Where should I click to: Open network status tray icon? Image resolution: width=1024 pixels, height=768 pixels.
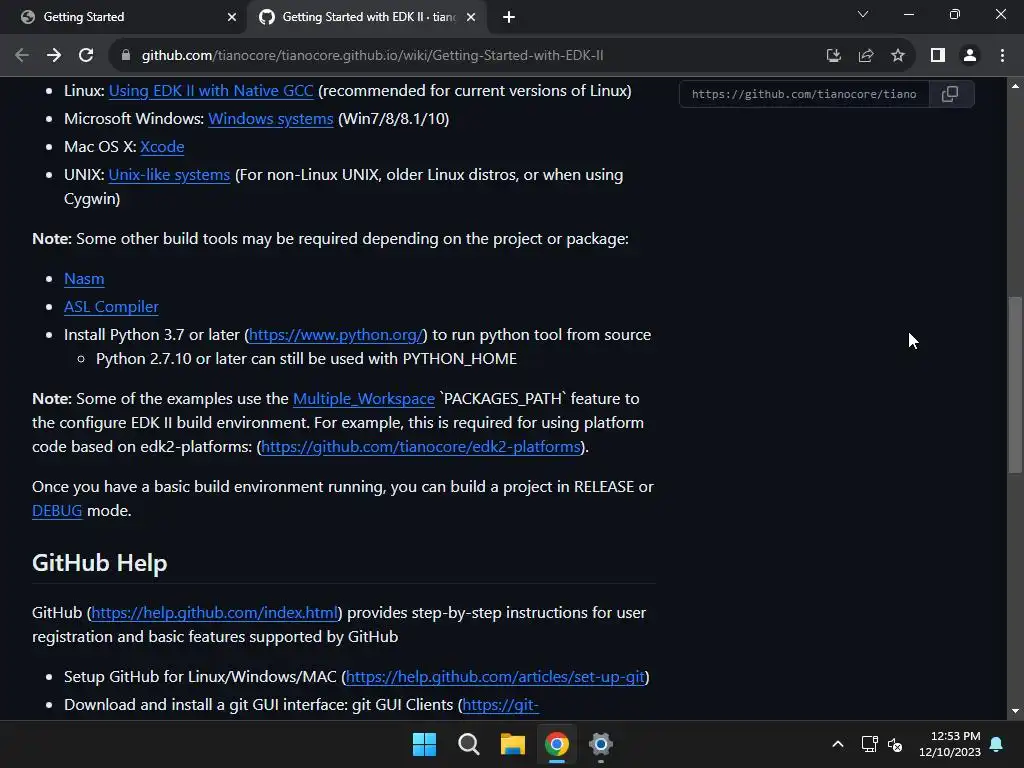[869, 744]
